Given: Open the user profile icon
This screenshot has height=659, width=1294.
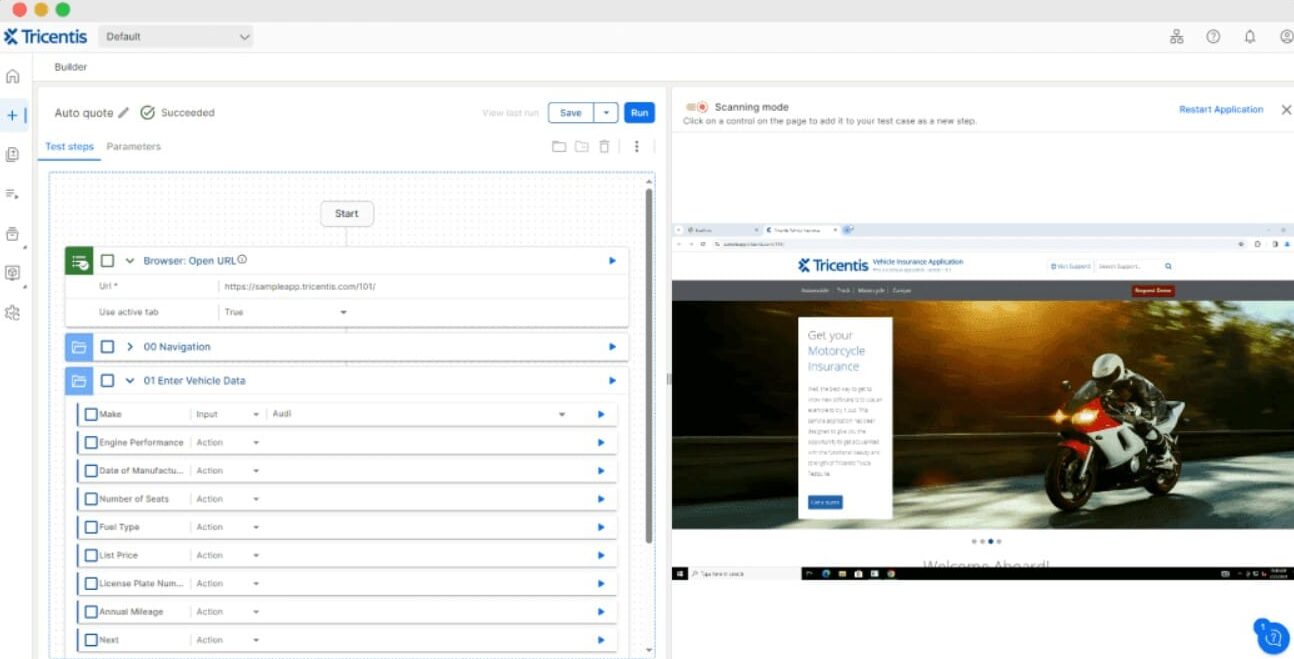Looking at the screenshot, I should pos(1286,37).
